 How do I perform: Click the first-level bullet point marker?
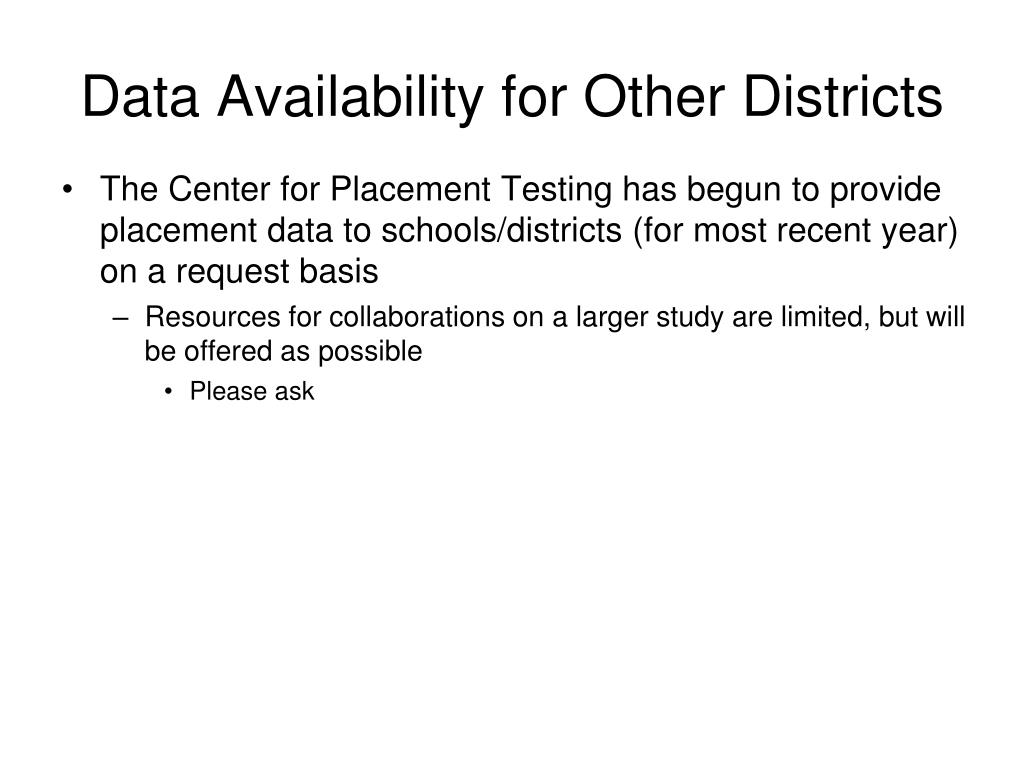coord(67,190)
